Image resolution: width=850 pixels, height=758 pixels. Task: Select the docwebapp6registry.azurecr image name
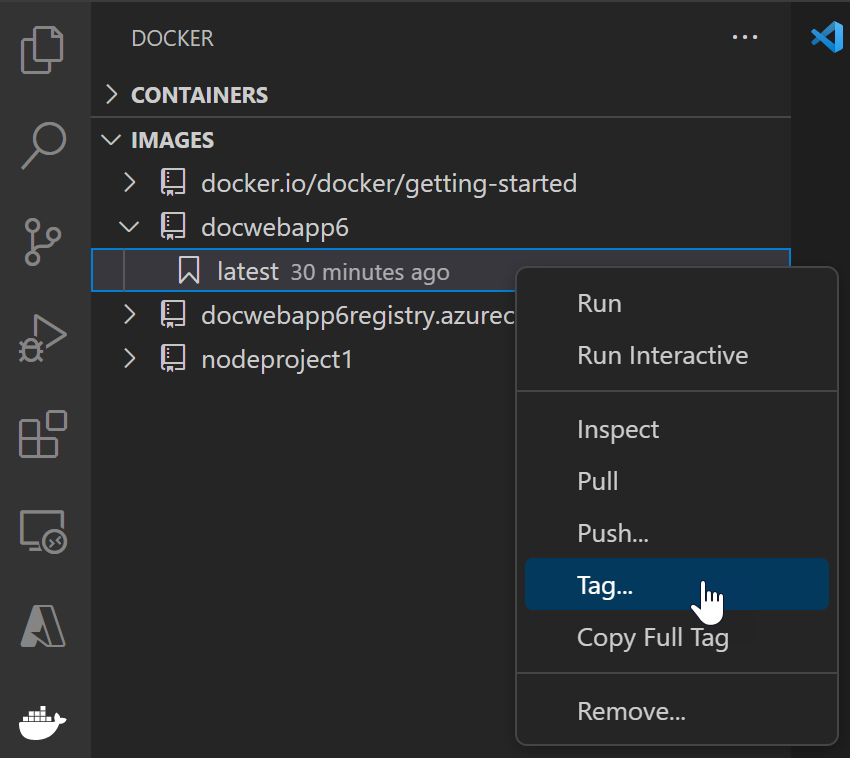tap(358, 316)
